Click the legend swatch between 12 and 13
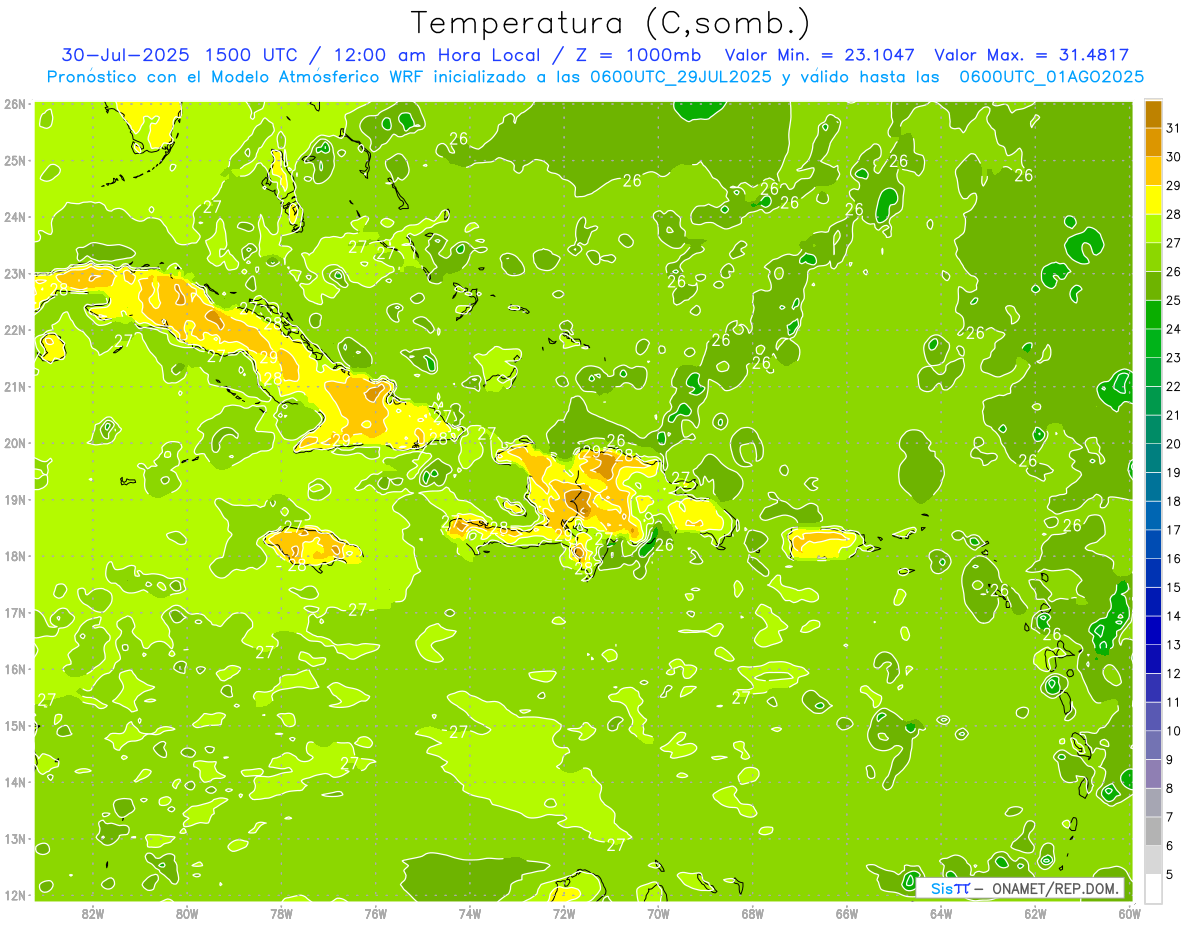Viewport: 1200px width, 927px height. 1153,659
